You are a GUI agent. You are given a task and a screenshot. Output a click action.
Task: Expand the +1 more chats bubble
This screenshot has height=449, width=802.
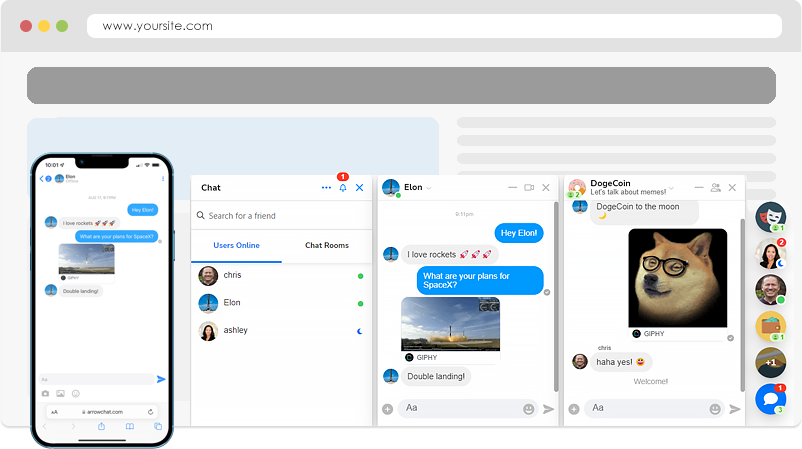[770, 362]
